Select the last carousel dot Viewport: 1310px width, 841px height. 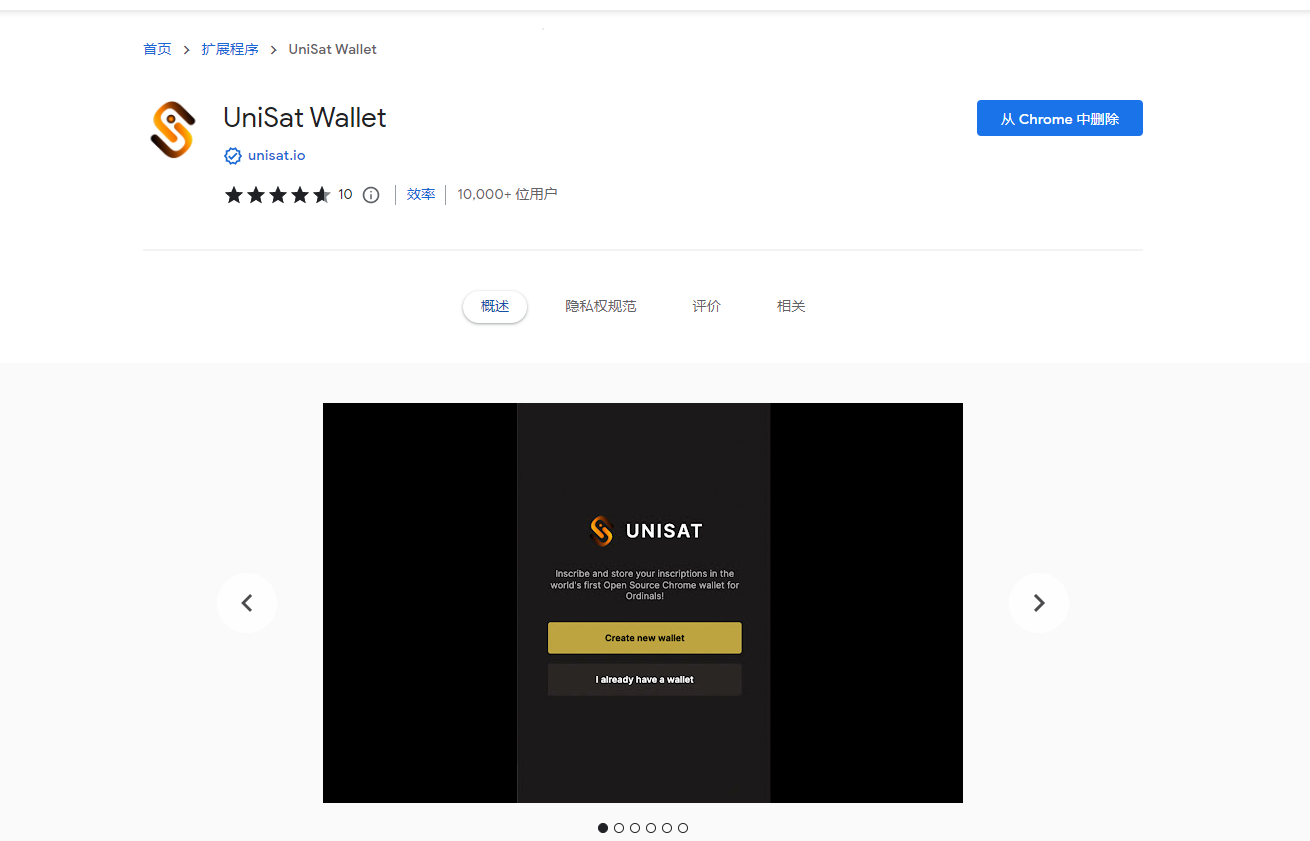[683, 828]
